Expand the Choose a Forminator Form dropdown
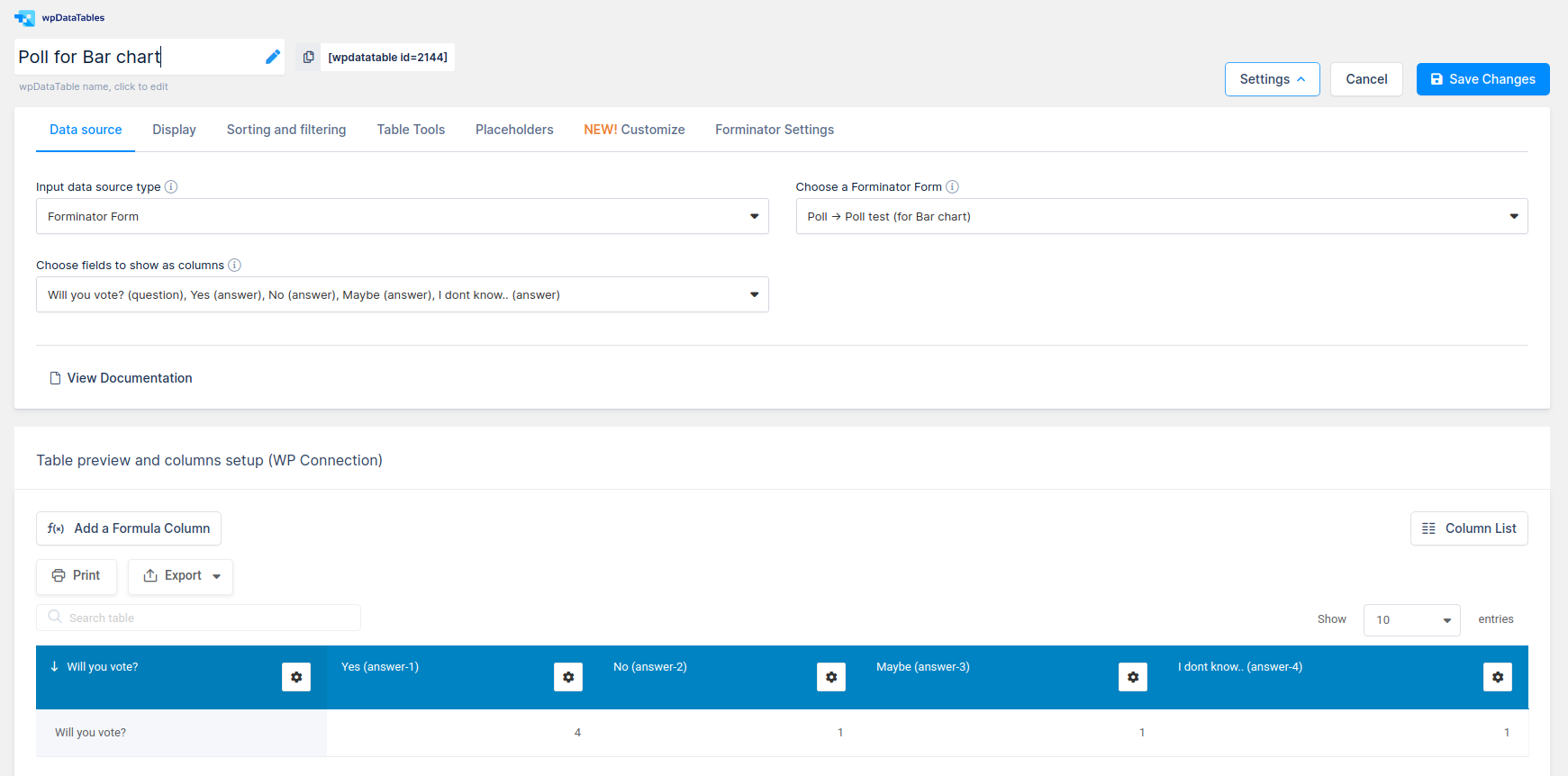Screen dimensions: 1568x776 click(1162, 216)
